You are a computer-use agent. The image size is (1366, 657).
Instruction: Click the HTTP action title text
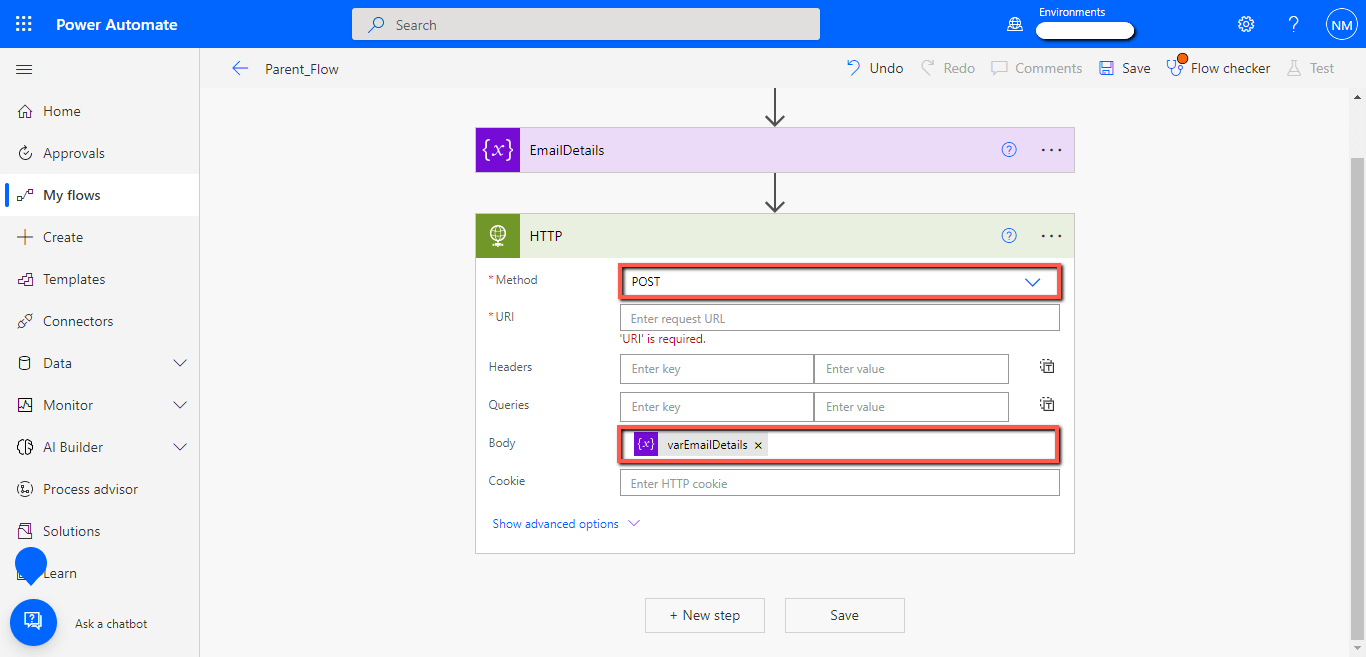point(546,236)
